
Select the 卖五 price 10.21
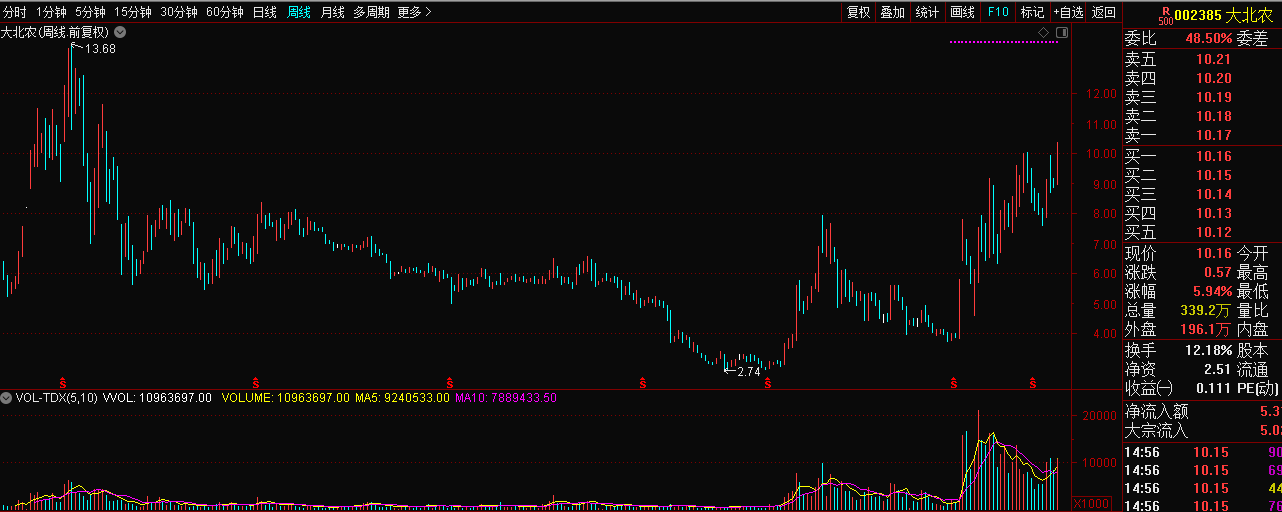click(x=1213, y=59)
